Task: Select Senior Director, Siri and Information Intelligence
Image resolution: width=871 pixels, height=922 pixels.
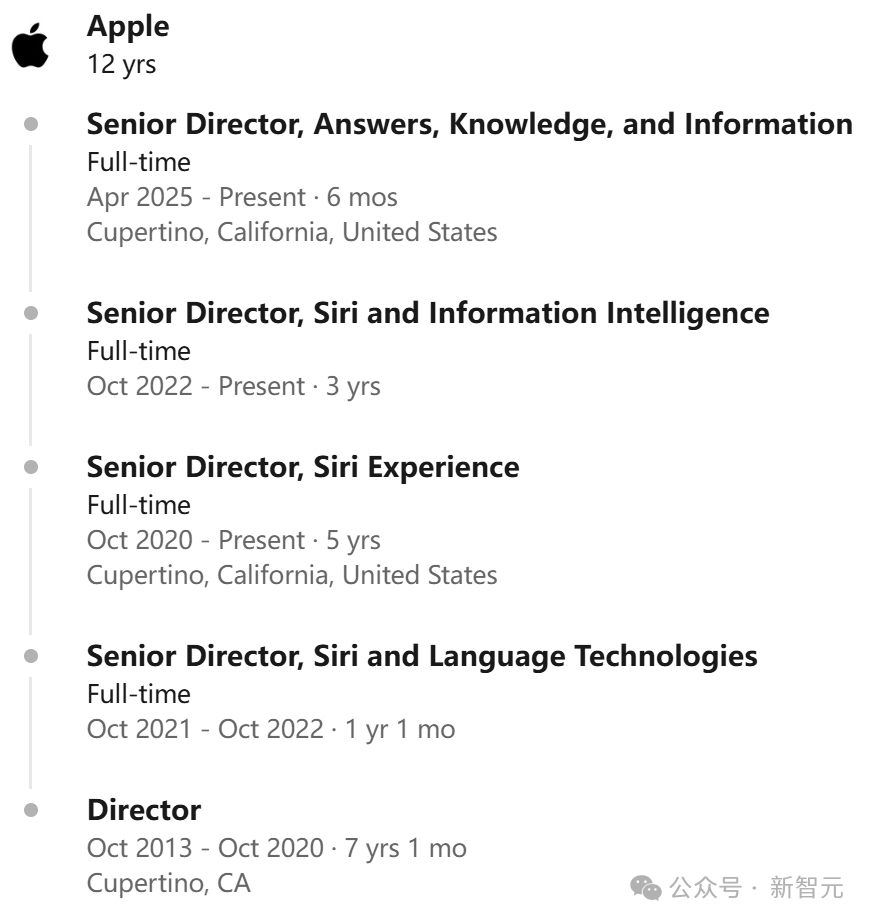Action: 428,313
